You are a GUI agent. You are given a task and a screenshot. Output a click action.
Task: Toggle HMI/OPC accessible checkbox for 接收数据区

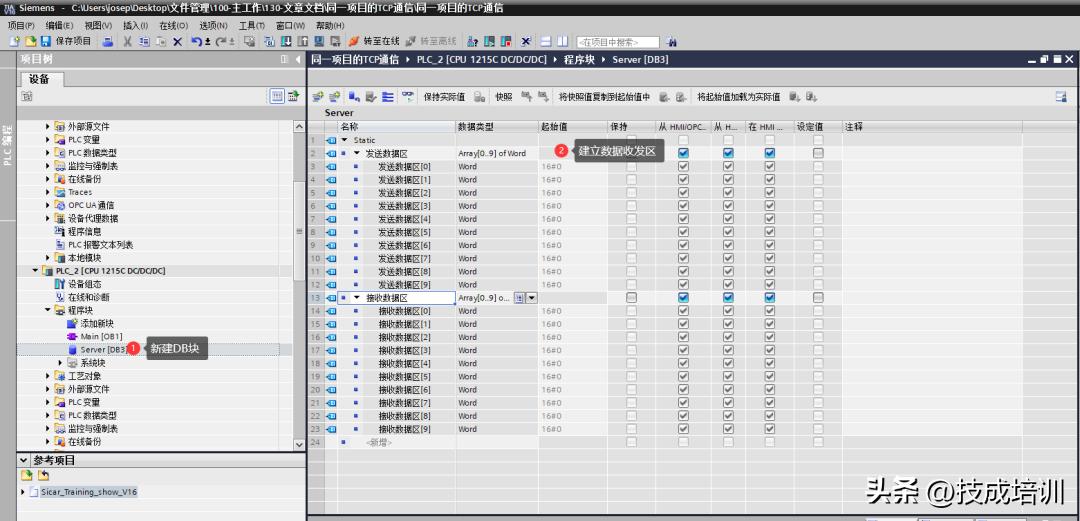(683, 298)
